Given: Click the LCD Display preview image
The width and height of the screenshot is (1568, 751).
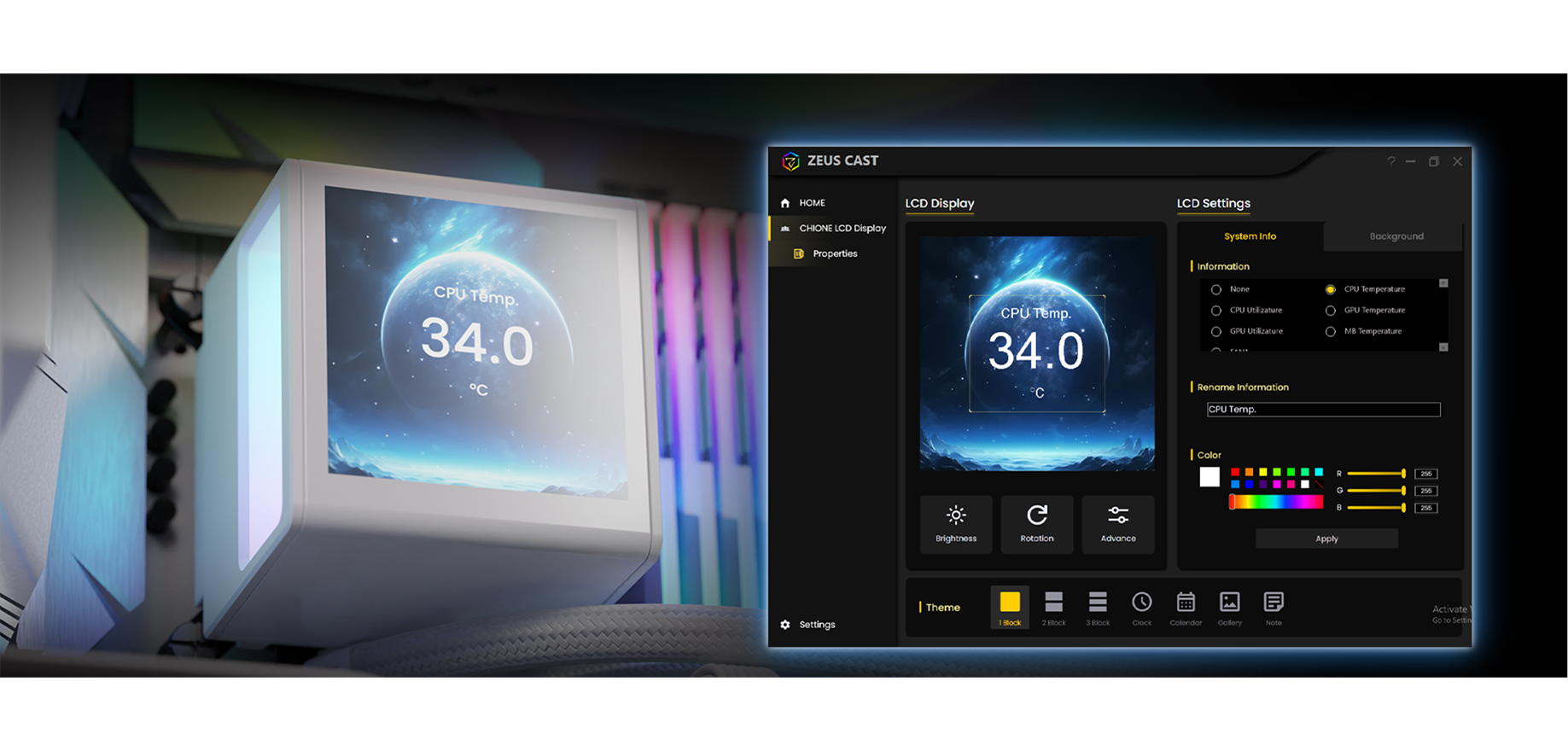Looking at the screenshot, I should pos(1037,353).
